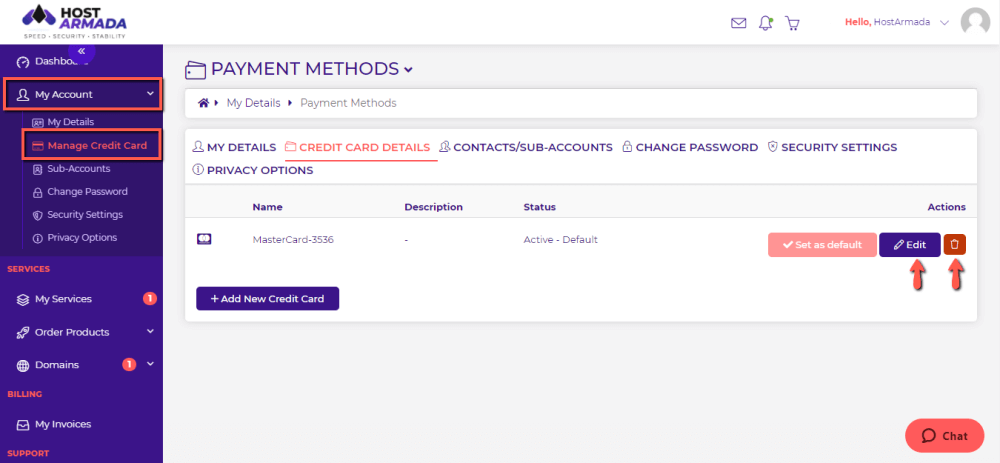Open the Payment Methods title dropdown

[408, 69]
